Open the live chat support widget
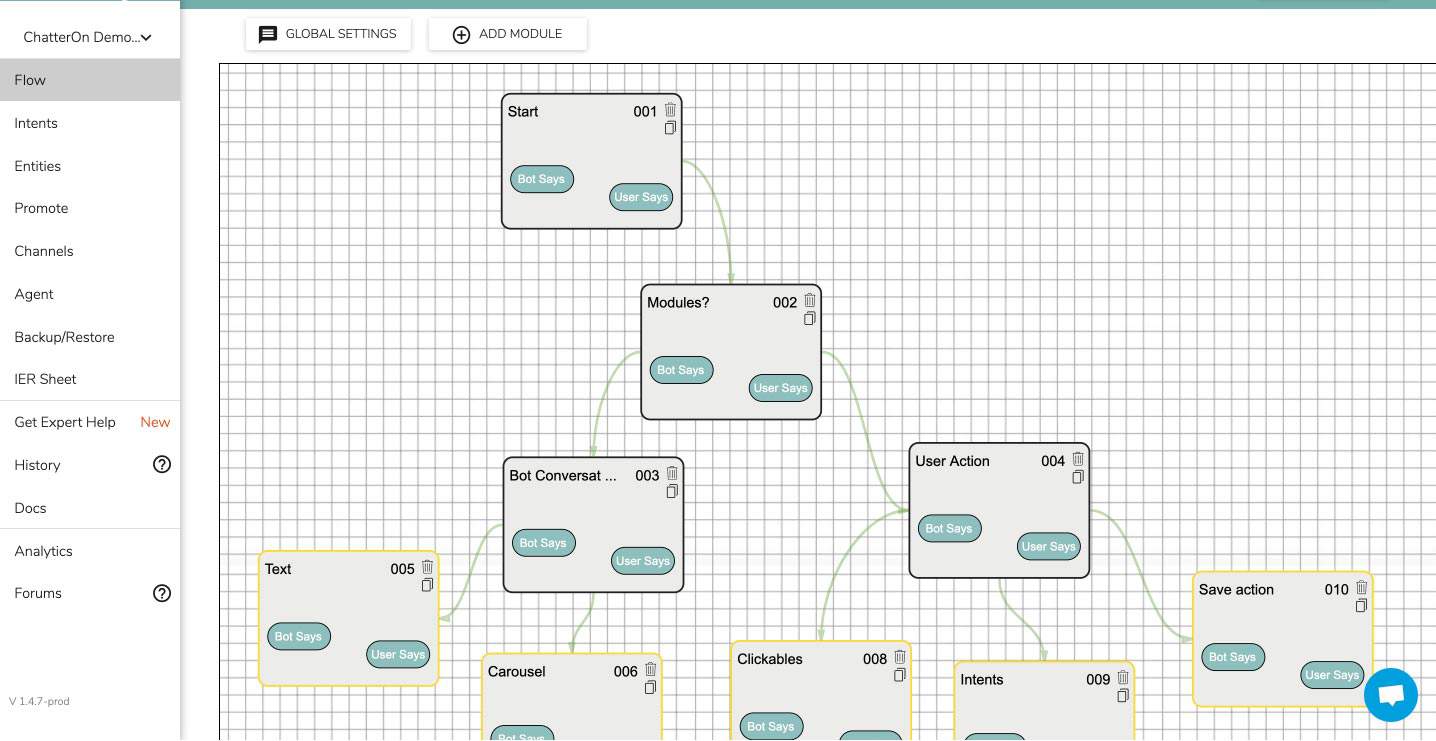The height and width of the screenshot is (741, 1436). [1390, 695]
